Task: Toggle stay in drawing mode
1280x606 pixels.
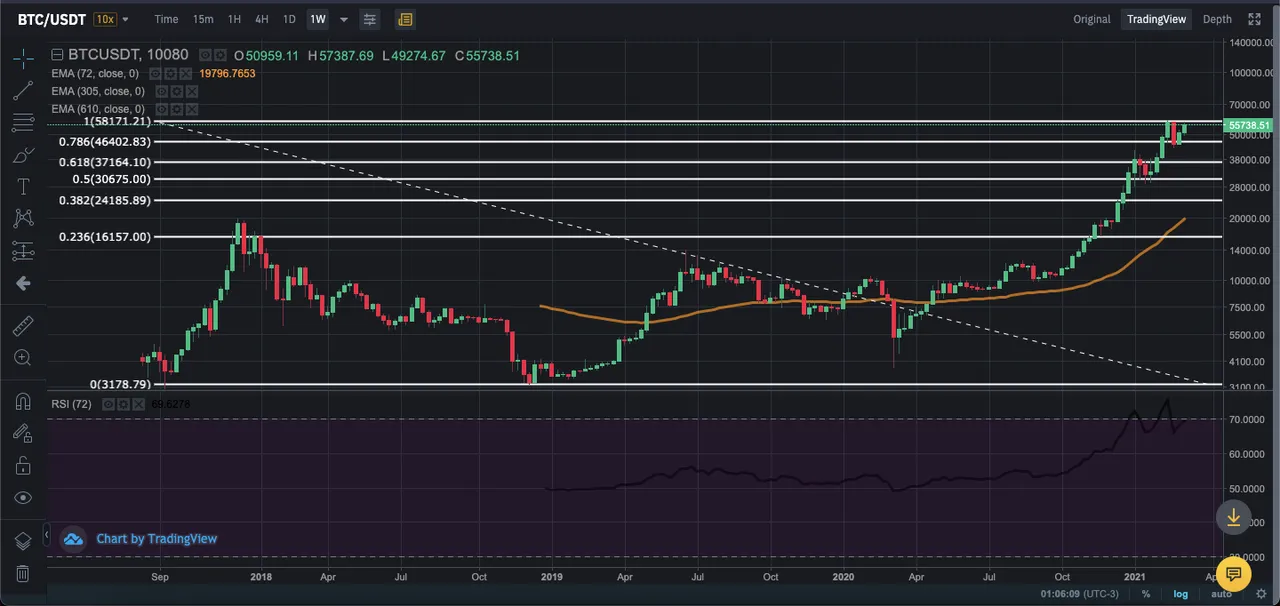Action: pos(23,433)
